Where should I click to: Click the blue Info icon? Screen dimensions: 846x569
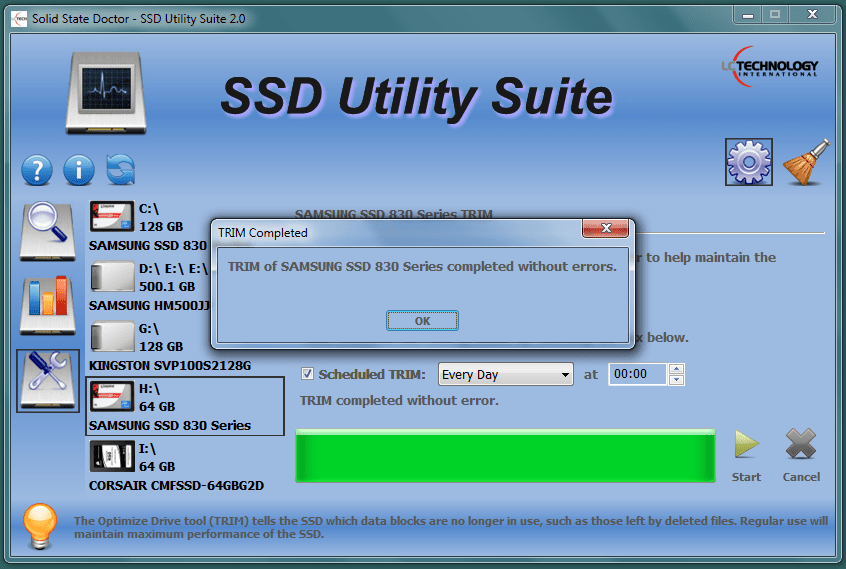pos(79,170)
